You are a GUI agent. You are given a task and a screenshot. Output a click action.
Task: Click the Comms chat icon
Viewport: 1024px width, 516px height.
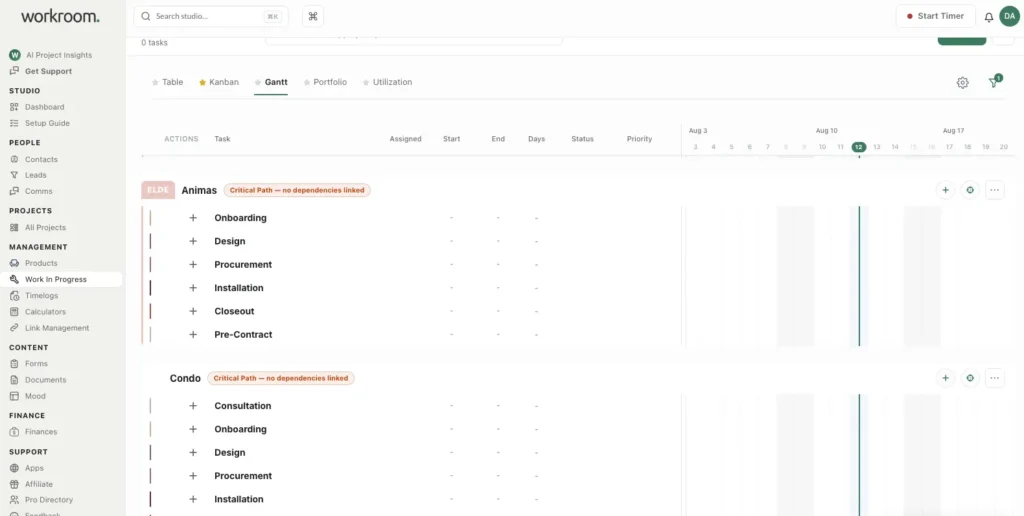click(x=14, y=191)
